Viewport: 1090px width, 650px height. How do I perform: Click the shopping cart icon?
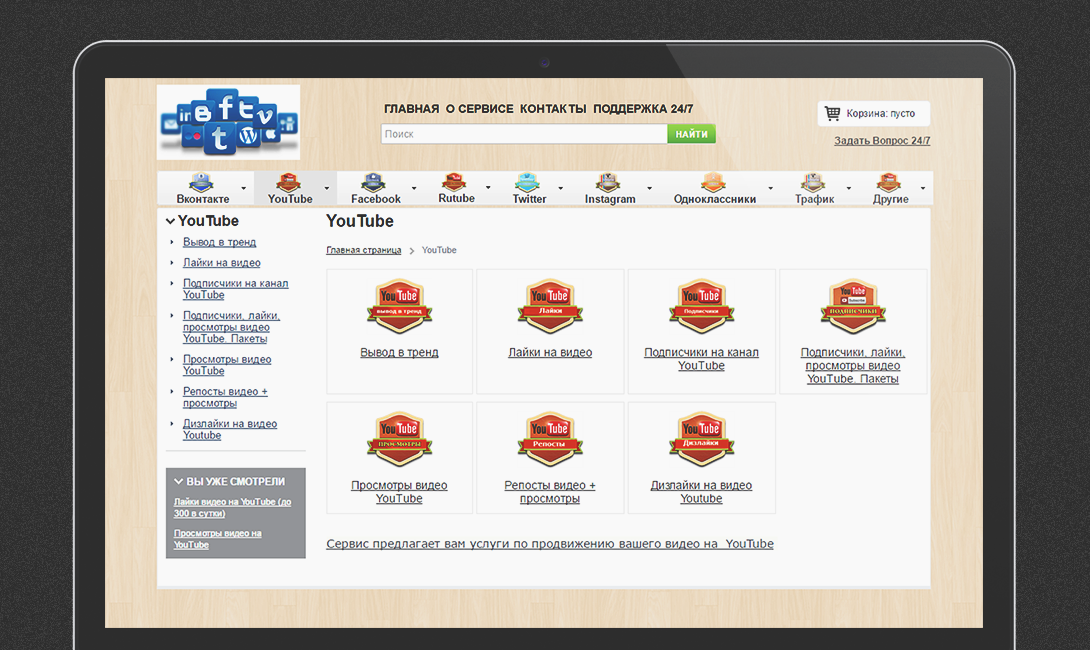[832, 113]
